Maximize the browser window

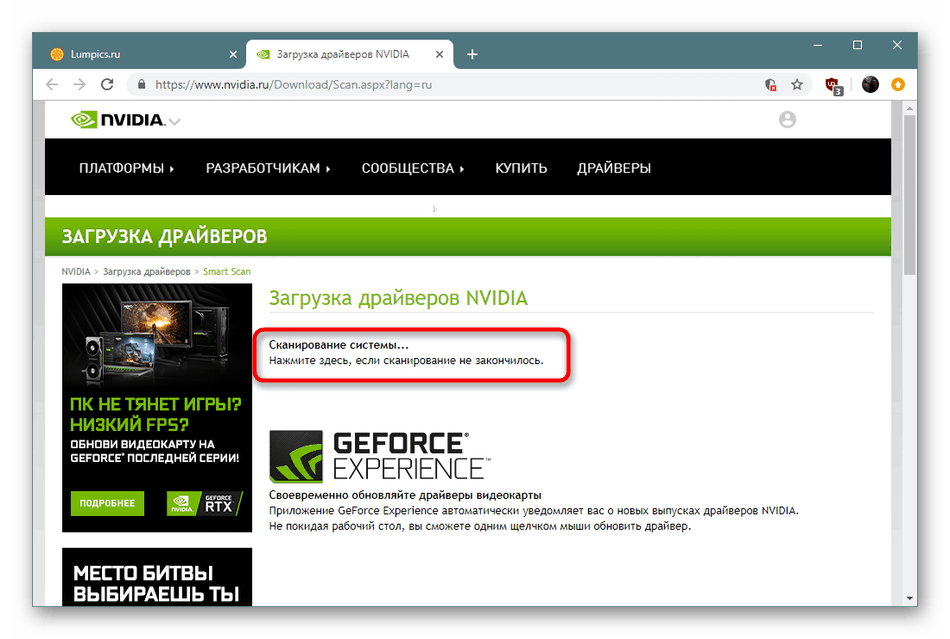point(857,45)
